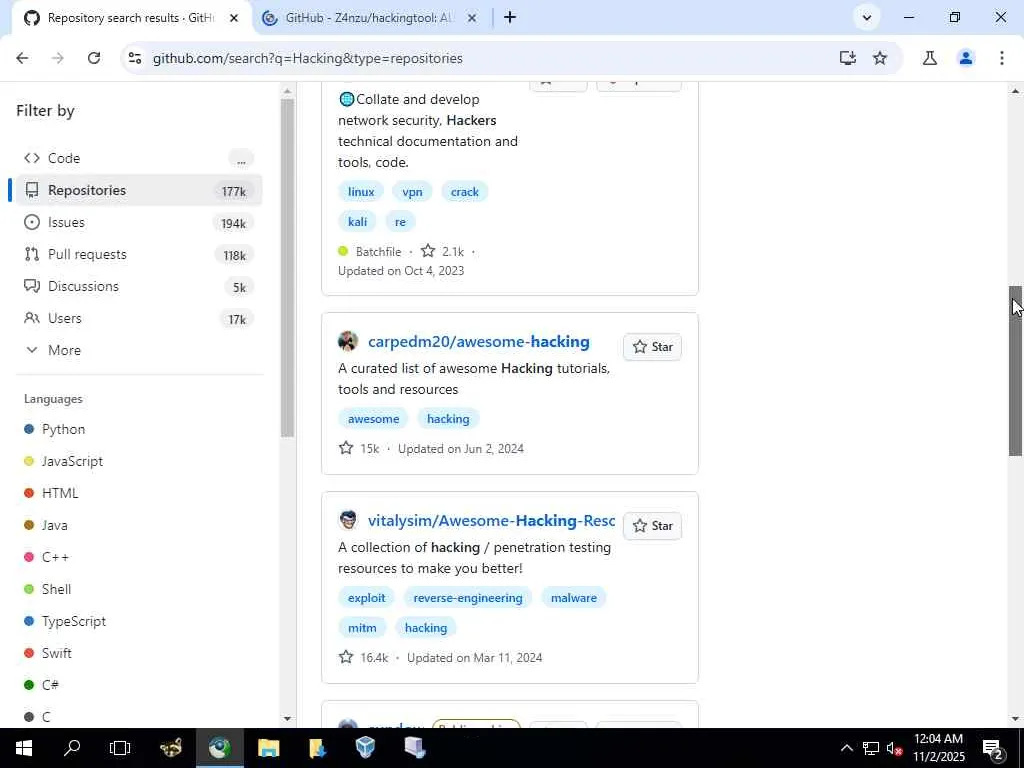Image resolution: width=1024 pixels, height=768 pixels.
Task: Open the notification center icon
Action: pyautogui.click(x=993, y=748)
